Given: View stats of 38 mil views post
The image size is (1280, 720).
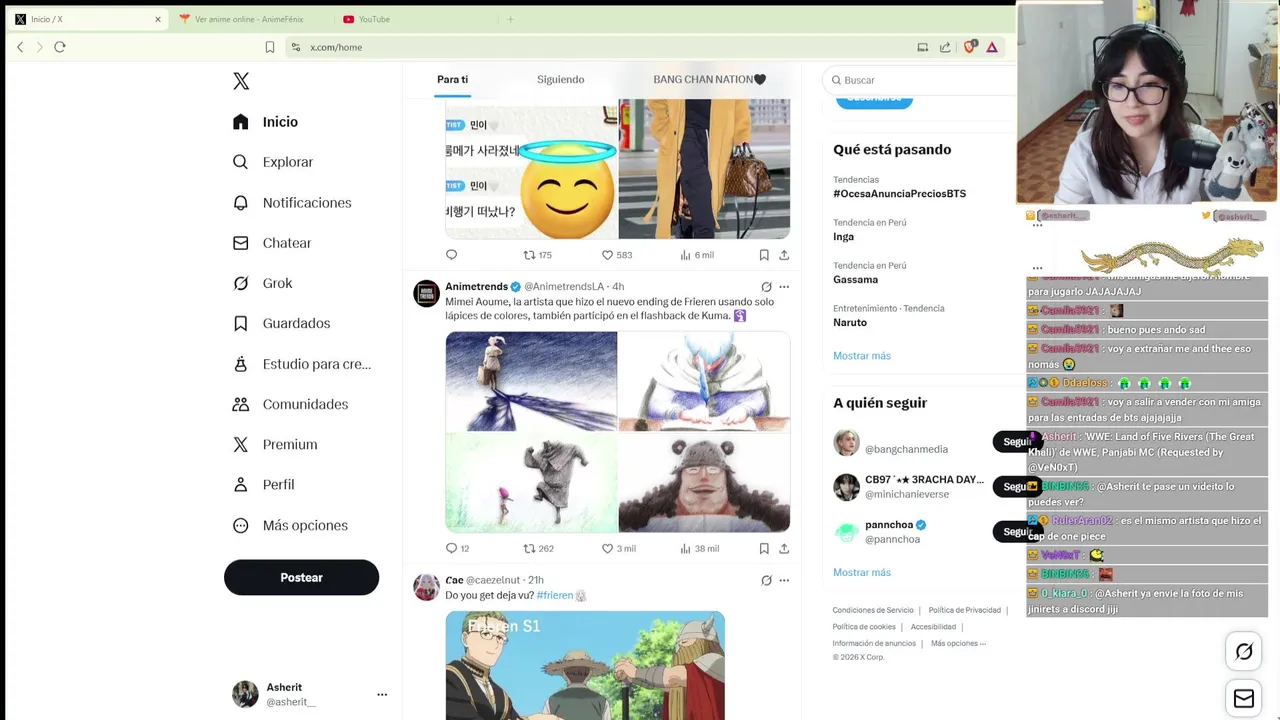Looking at the screenshot, I should point(685,548).
